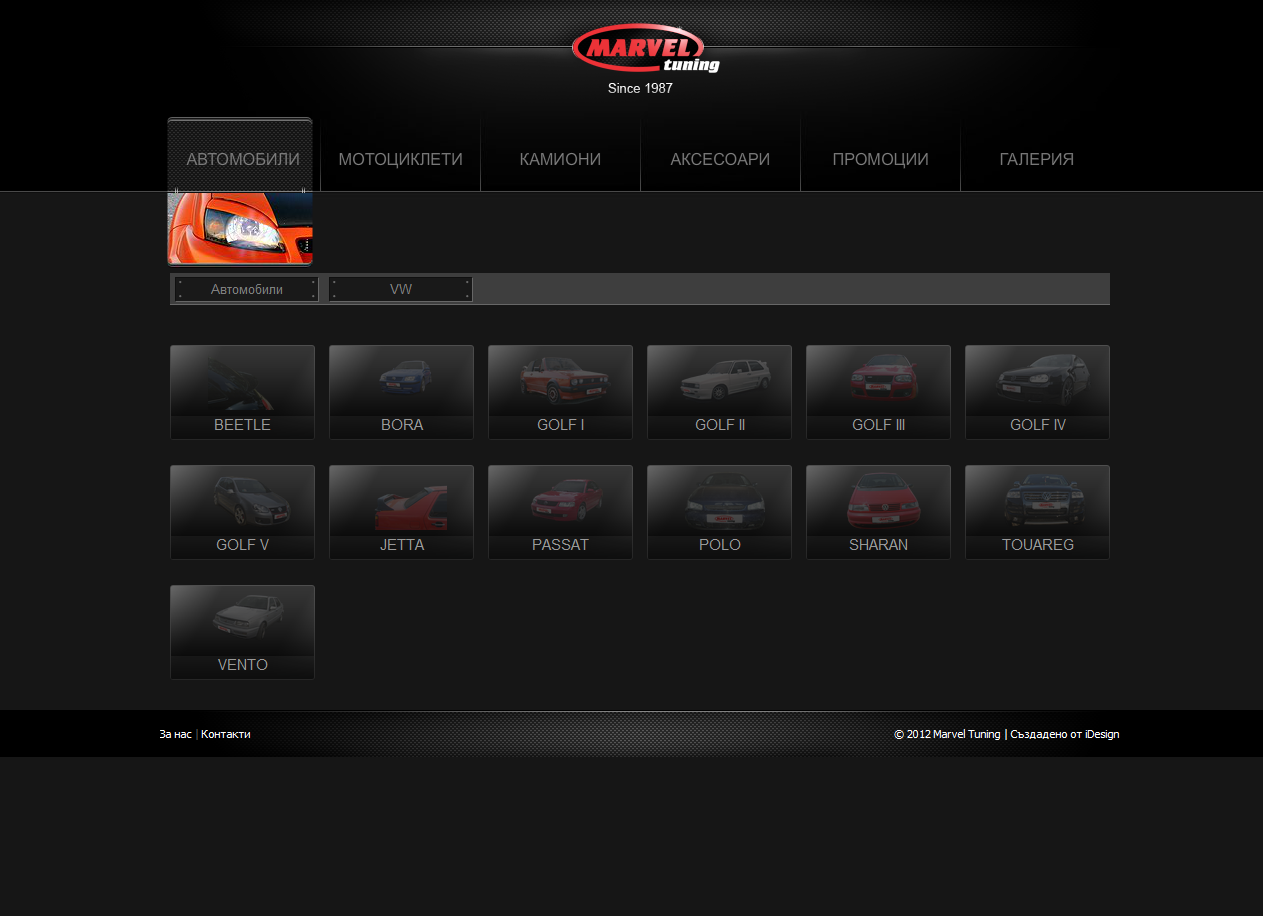Select the GOLF I model card
The height and width of the screenshot is (916, 1263).
[560, 392]
